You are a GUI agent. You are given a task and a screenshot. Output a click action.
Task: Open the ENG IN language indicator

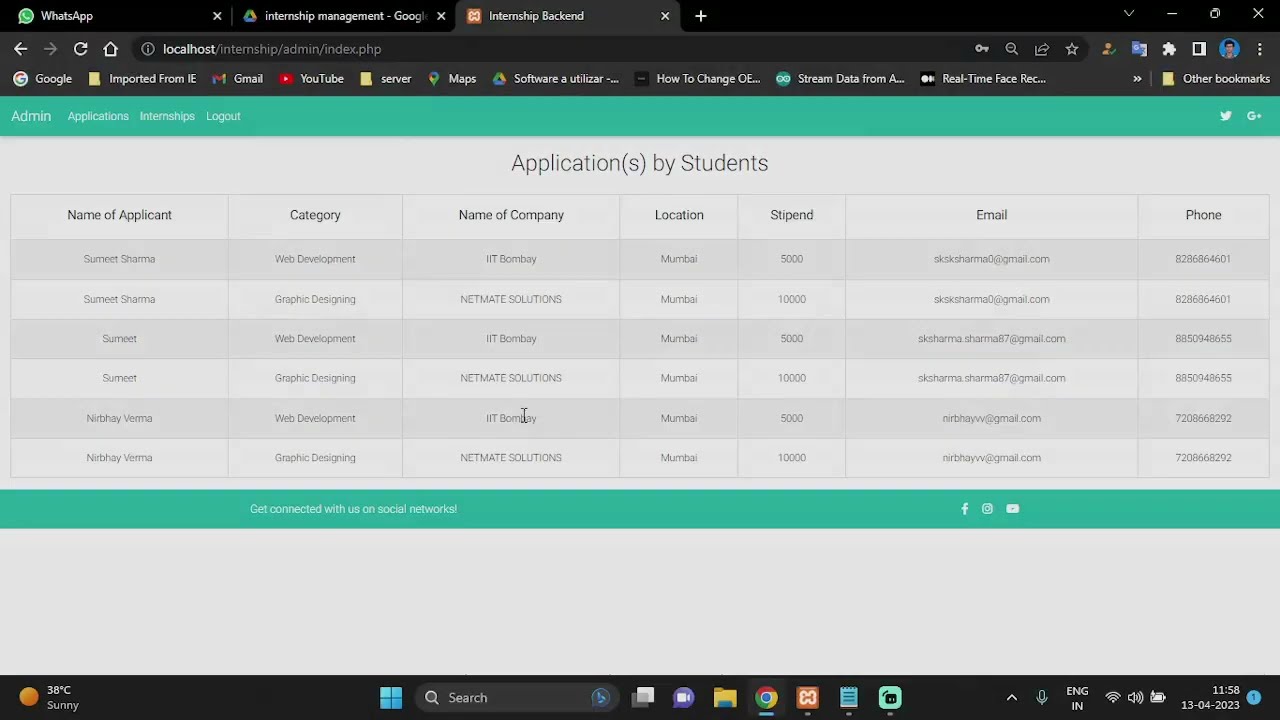[x=1077, y=698]
